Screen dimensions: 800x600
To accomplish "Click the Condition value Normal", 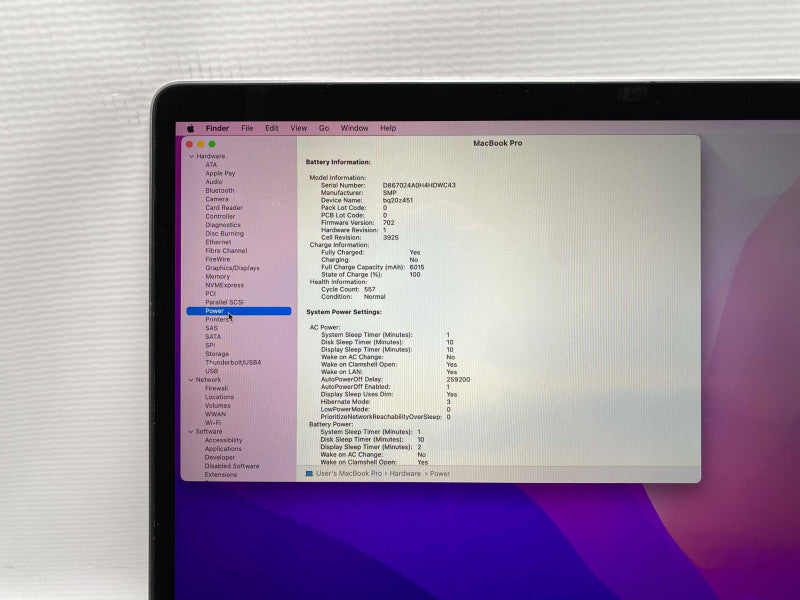I will click(x=374, y=297).
